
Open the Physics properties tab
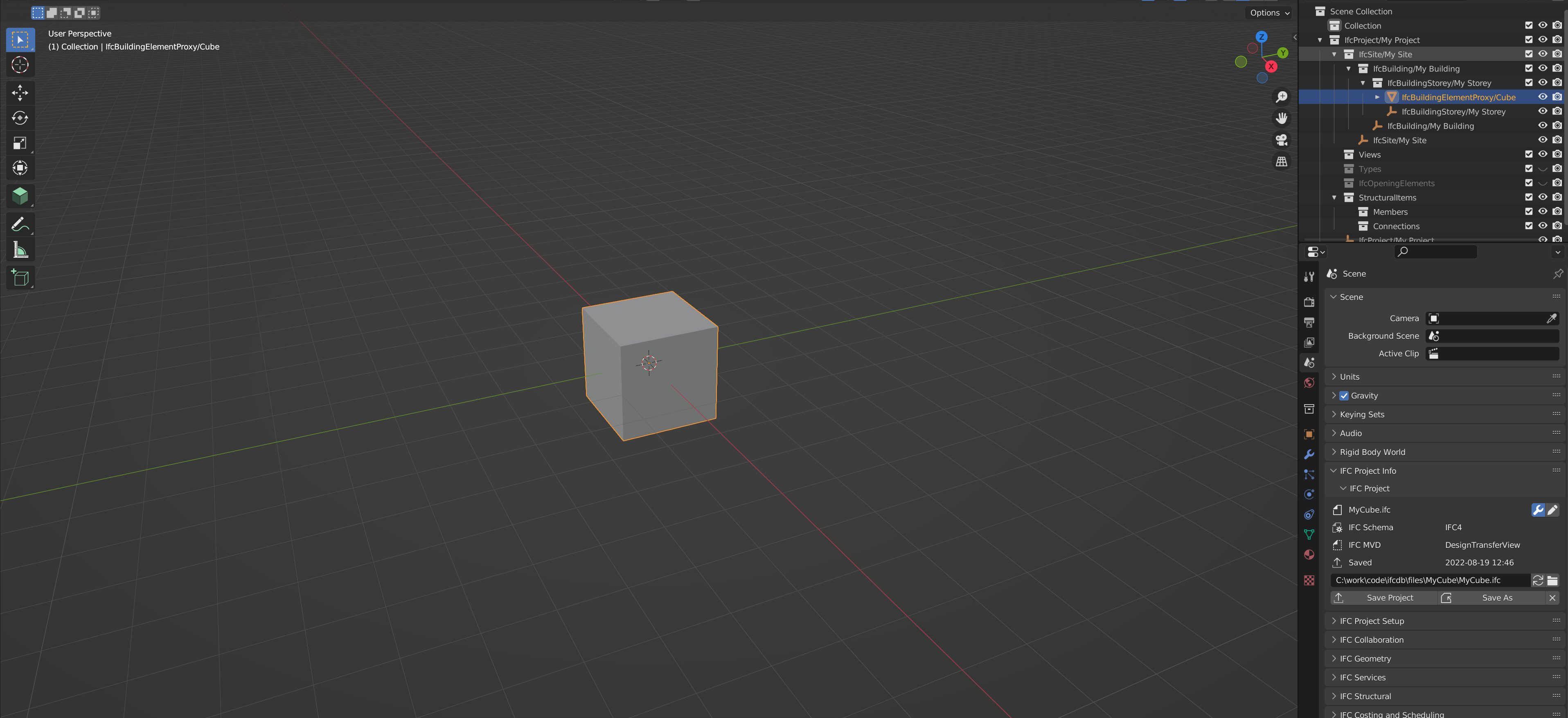click(x=1309, y=494)
